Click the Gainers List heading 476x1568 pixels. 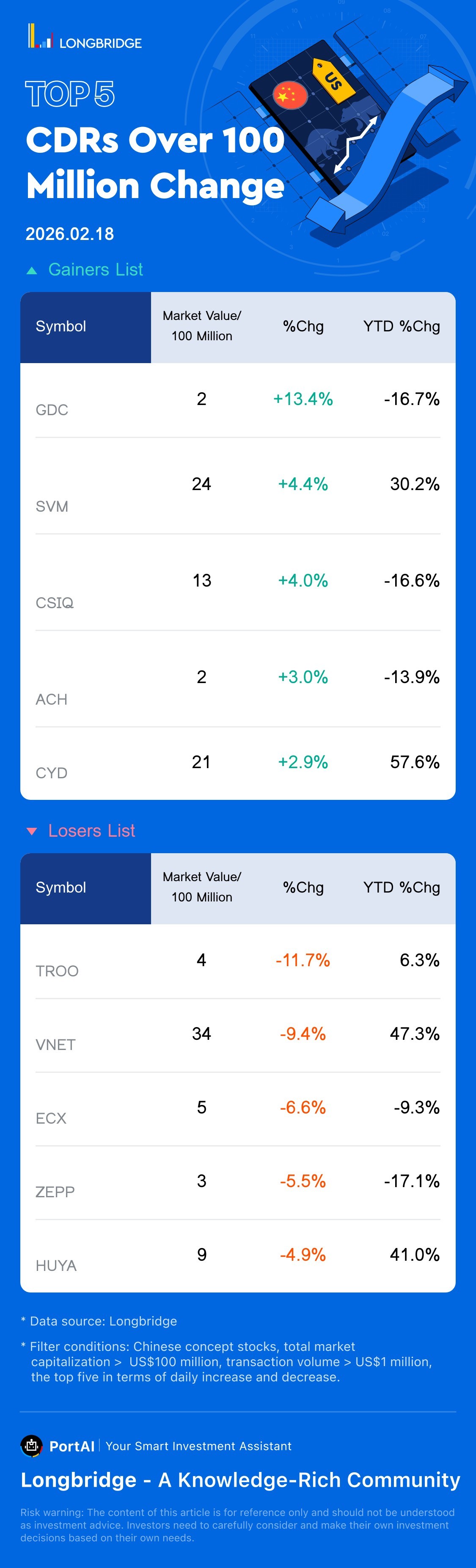96,270
